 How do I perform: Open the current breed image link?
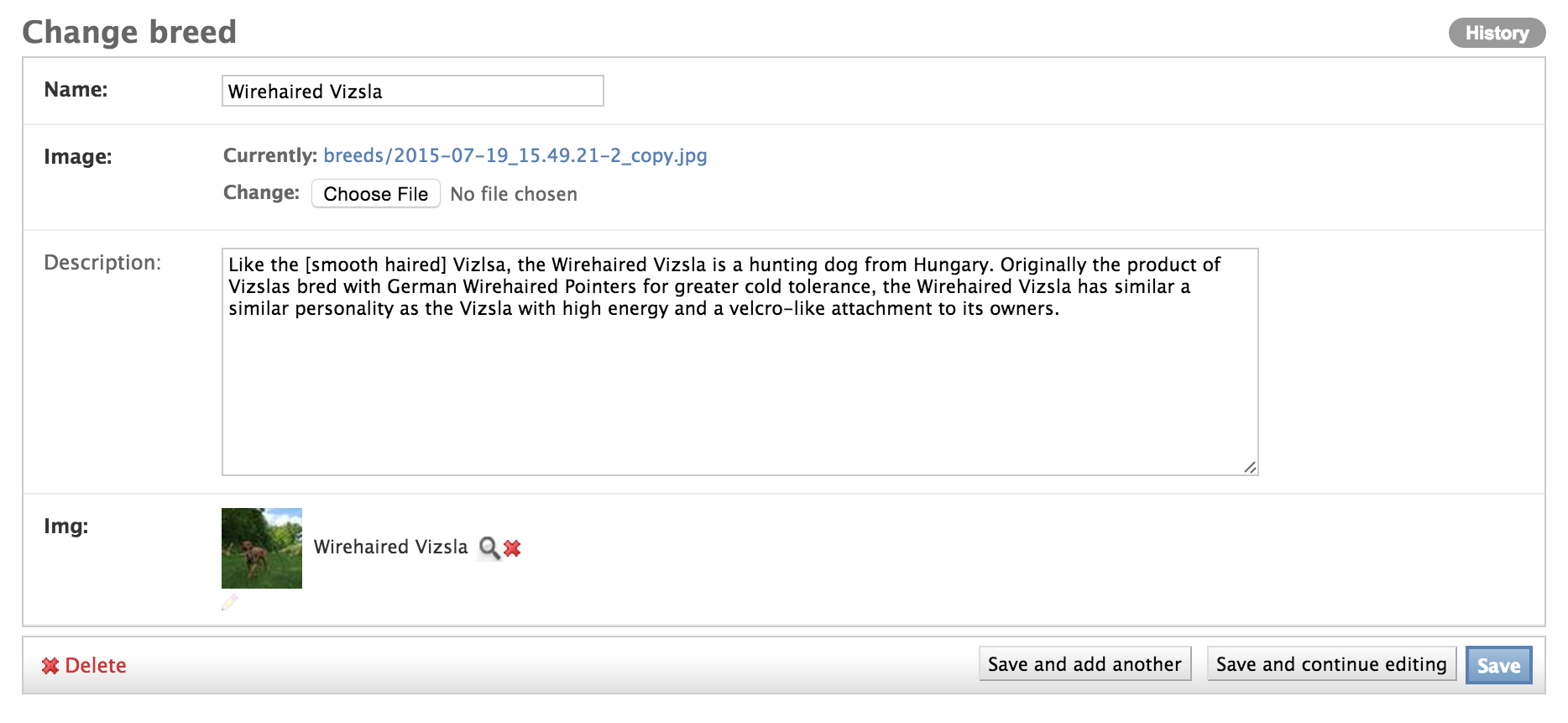click(515, 155)
